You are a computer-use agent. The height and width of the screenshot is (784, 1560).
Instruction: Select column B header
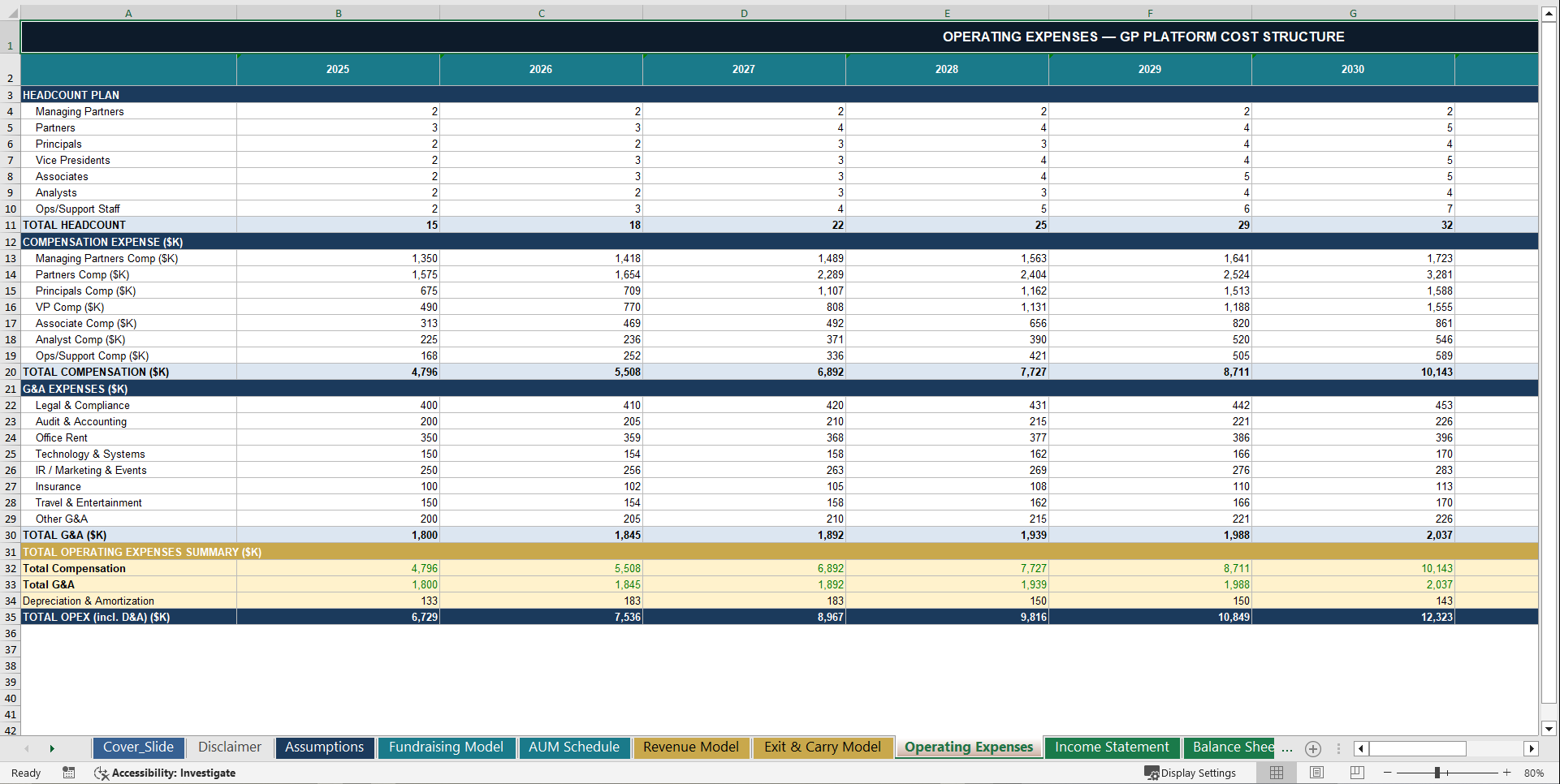coord(338,12)
